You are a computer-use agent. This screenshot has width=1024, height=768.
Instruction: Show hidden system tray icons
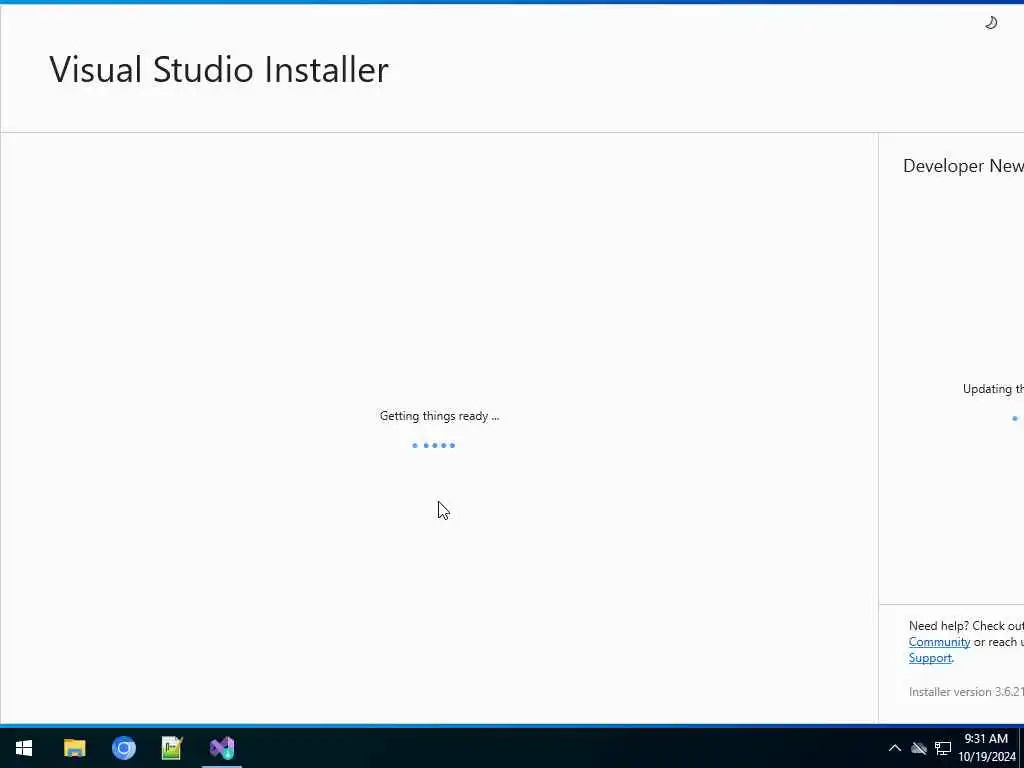coord(895,748)
